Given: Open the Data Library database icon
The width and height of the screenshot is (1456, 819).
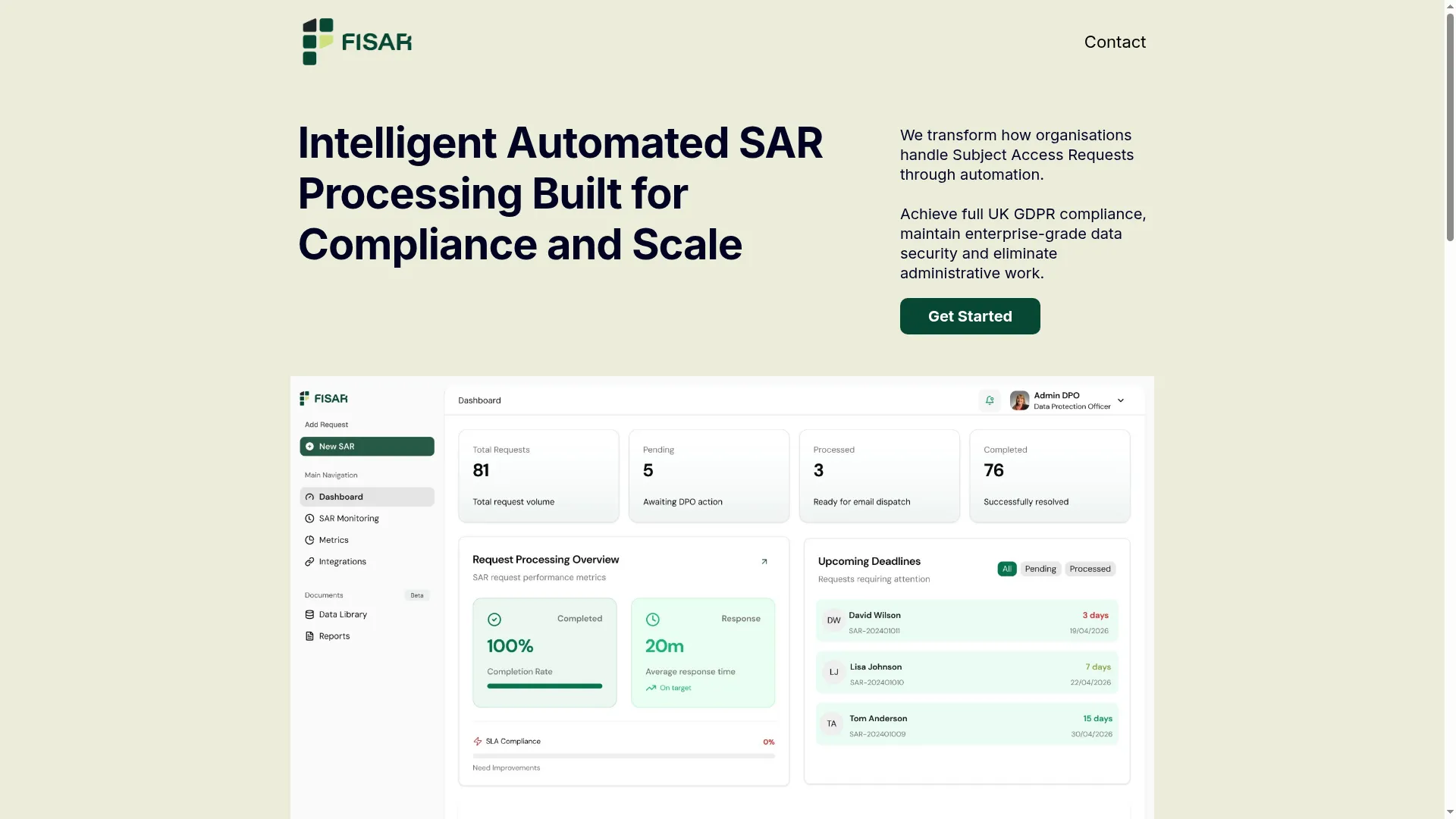Looking at the screenshot, I should click(x=309, y=615).
